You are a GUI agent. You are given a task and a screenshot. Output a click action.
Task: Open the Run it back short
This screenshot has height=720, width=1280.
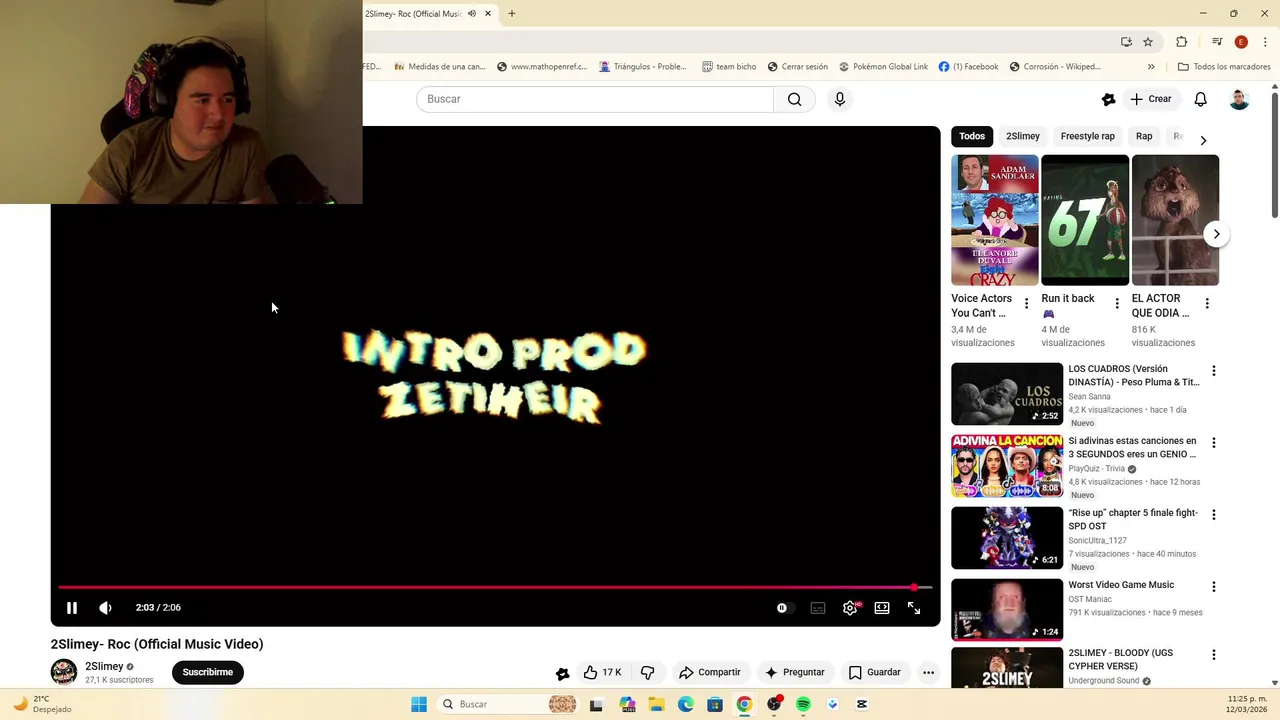click(x=1085, y=220)
